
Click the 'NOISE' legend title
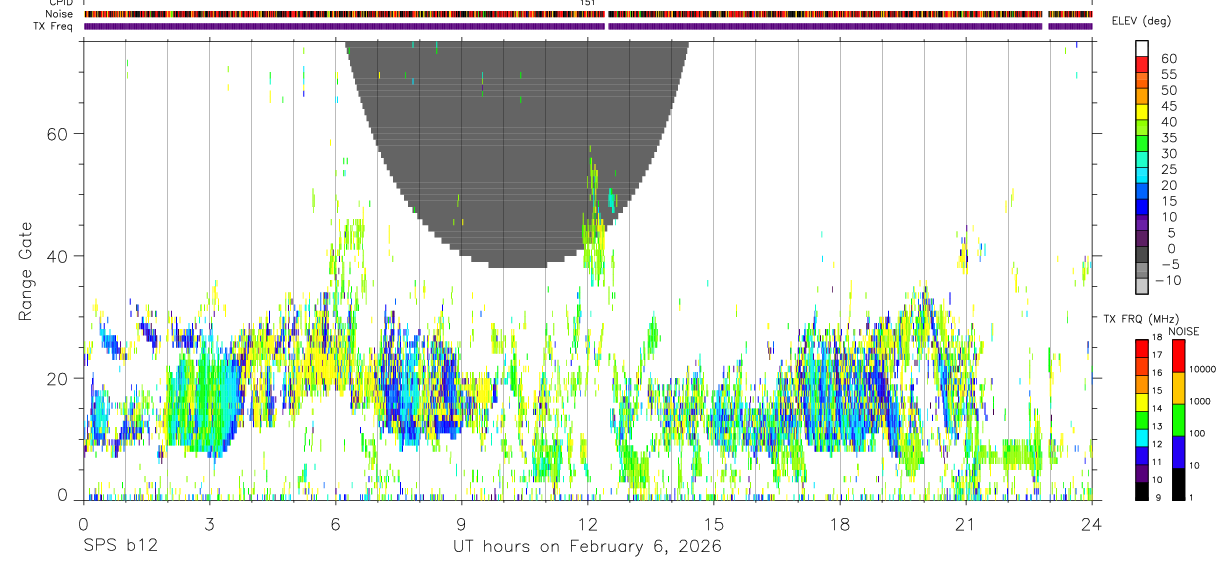click(1183, 331)
